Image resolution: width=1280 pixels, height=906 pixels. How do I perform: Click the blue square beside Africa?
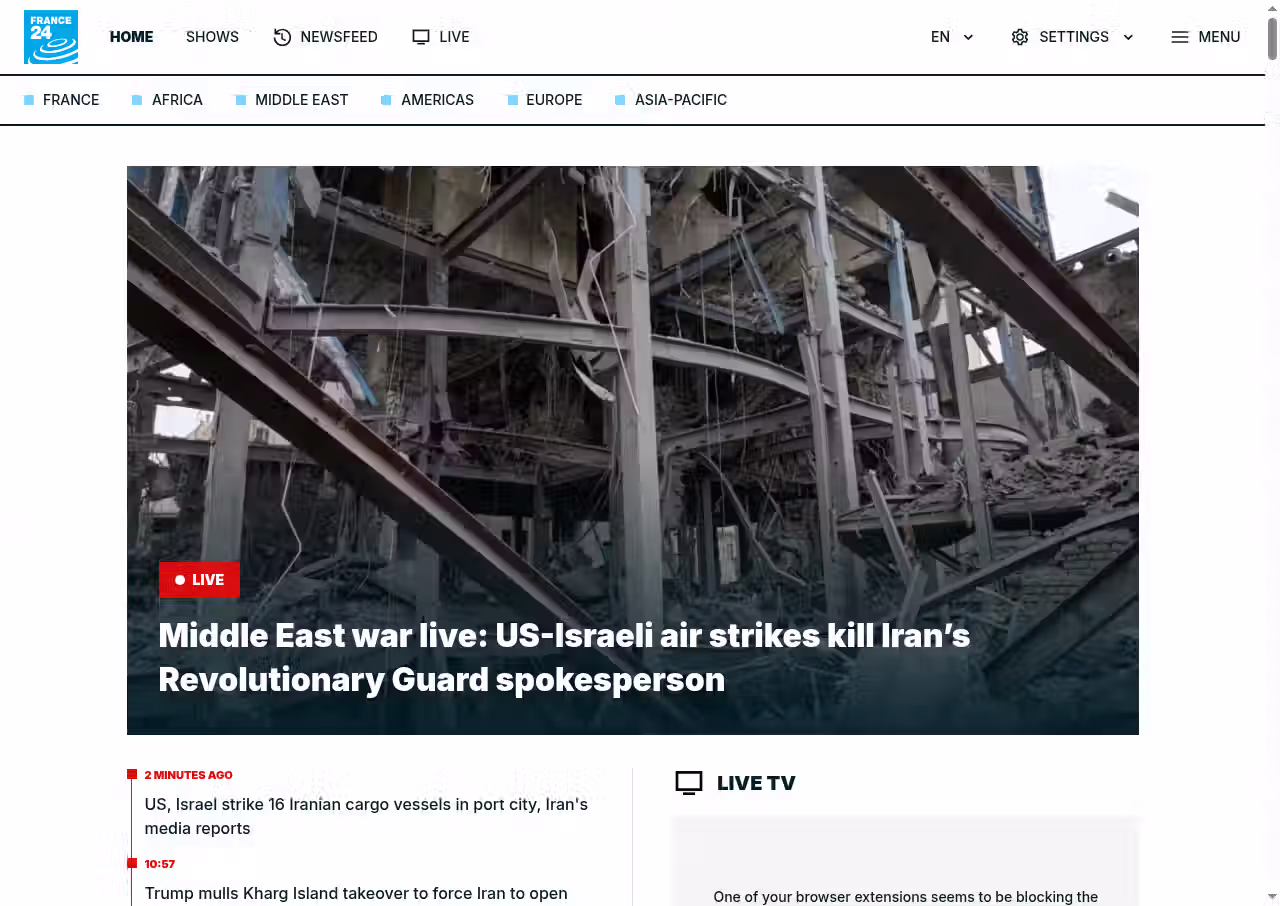(137, 100)
